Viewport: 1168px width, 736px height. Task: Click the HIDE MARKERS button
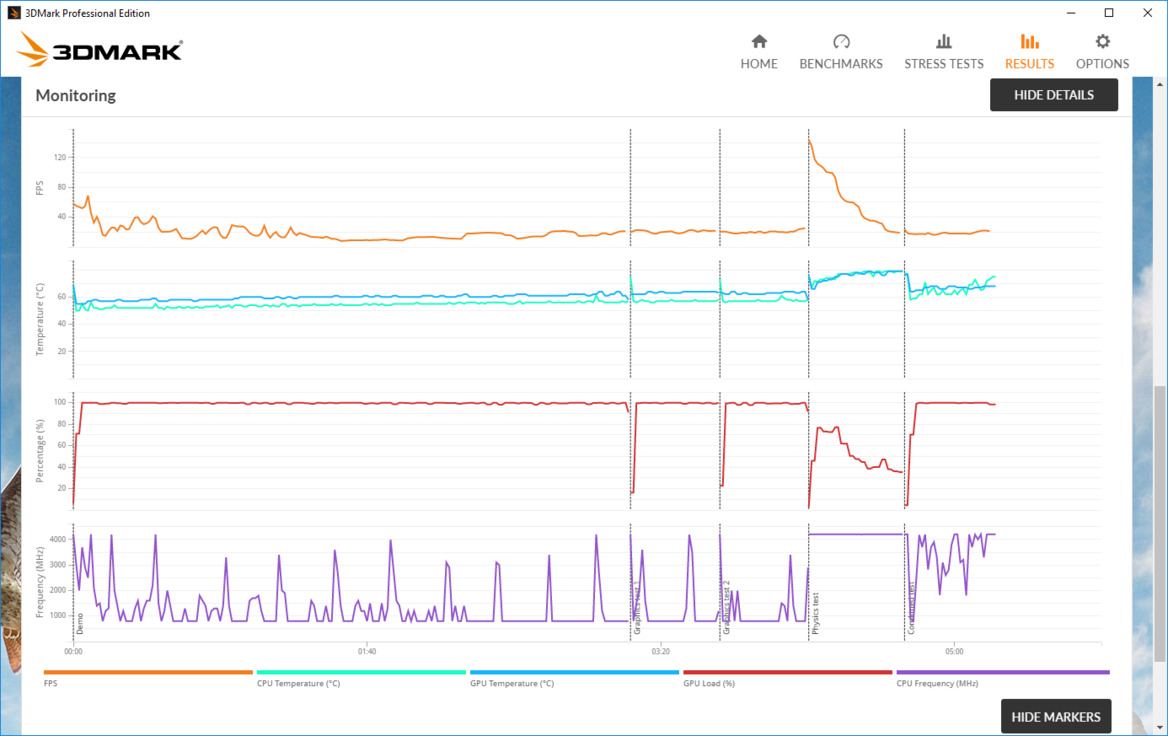pos(1056,717)
